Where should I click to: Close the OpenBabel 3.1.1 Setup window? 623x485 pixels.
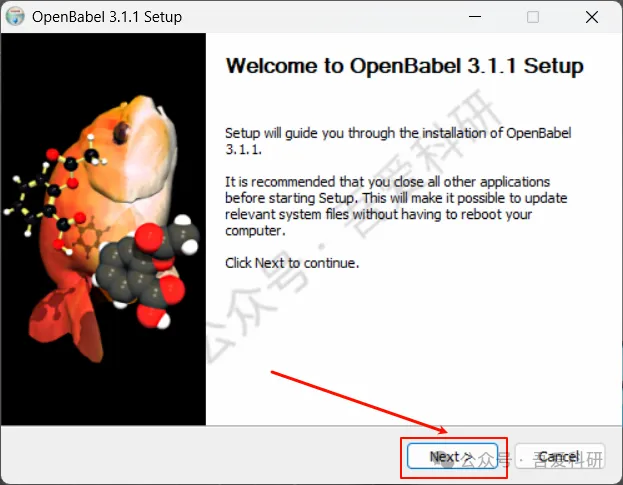592,17
